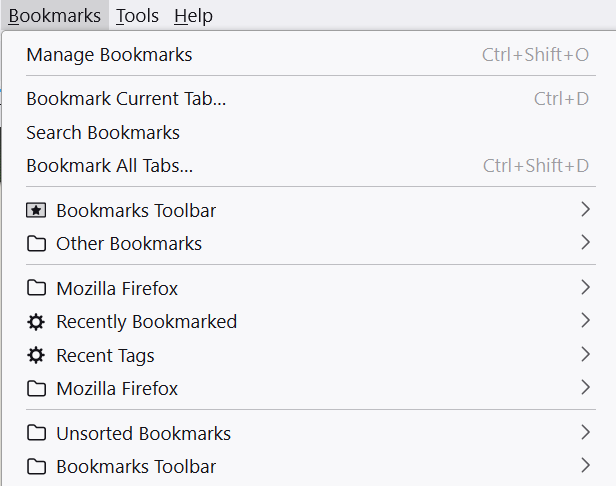Image resolution: width=616 pixels, height=486 pixels.
Task: Click the second Mozilla Firefox folder icon
Action: 36,389
